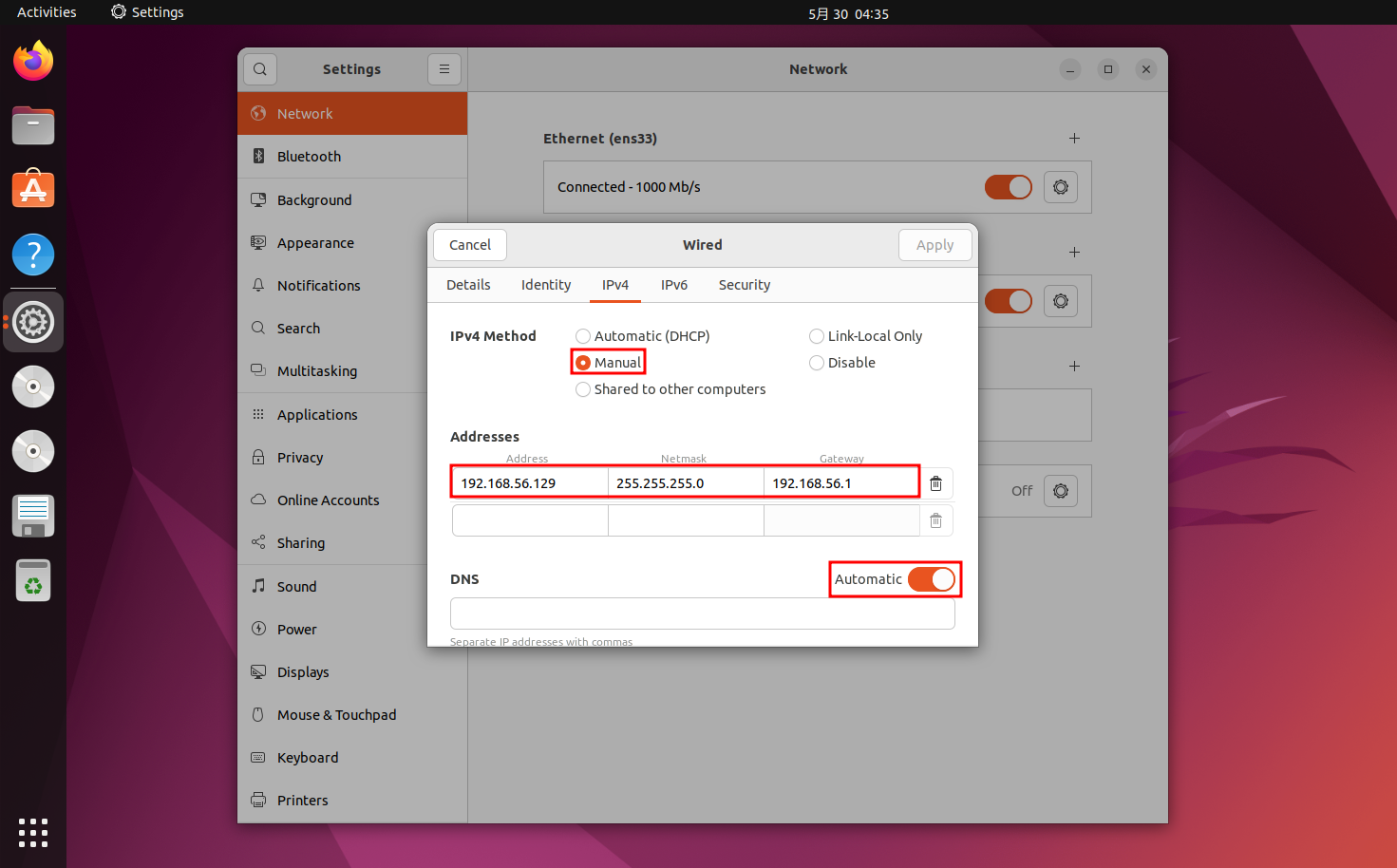Click the Cancel button in Wired dialog
Screen dimensions: 1397x868
click(x=470, y=245)
